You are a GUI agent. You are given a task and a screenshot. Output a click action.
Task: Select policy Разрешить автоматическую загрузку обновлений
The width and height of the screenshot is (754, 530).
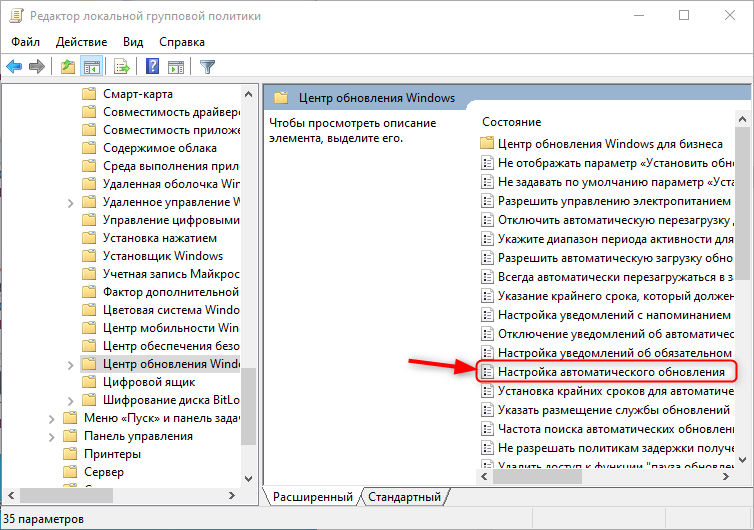coord(607,258)
